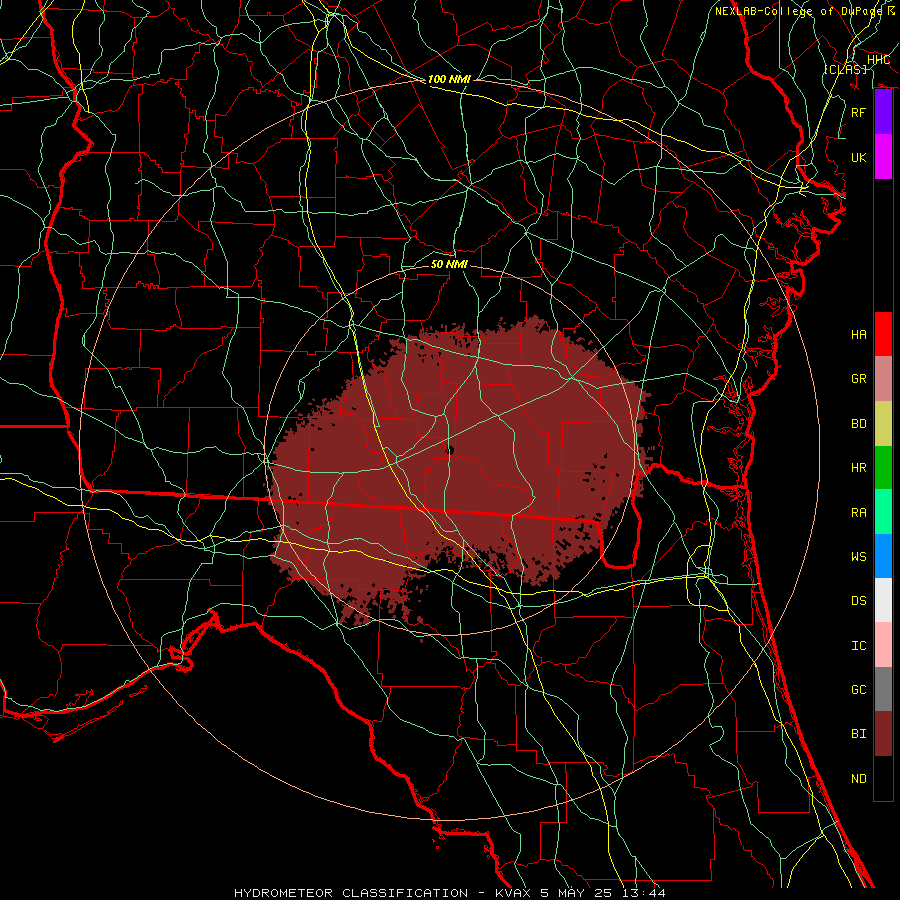Click the WS legend label
Image resolution: width=900 pixels, height=900 pixels.
(859, 557)
